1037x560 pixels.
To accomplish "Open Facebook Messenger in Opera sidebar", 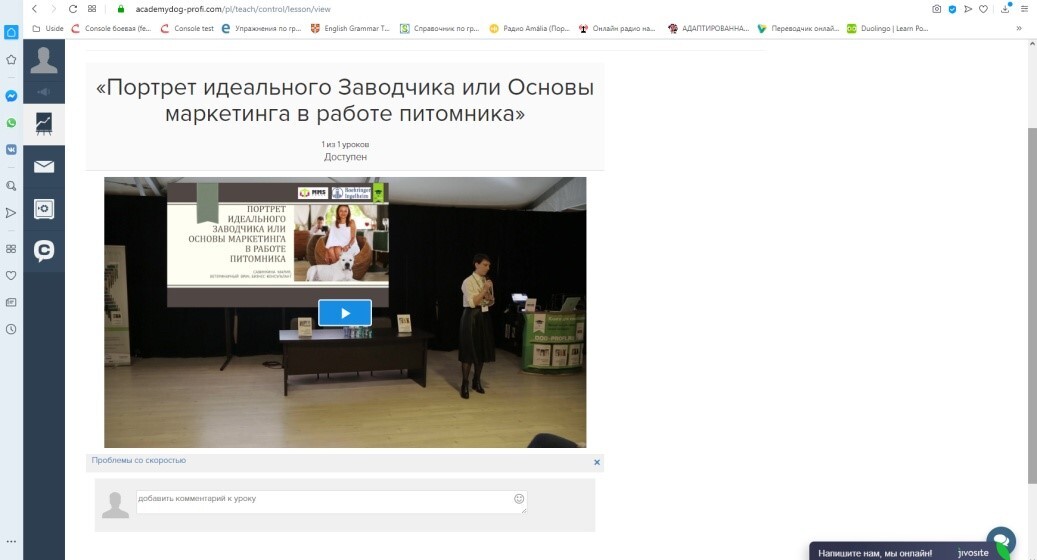I will 11,96.
